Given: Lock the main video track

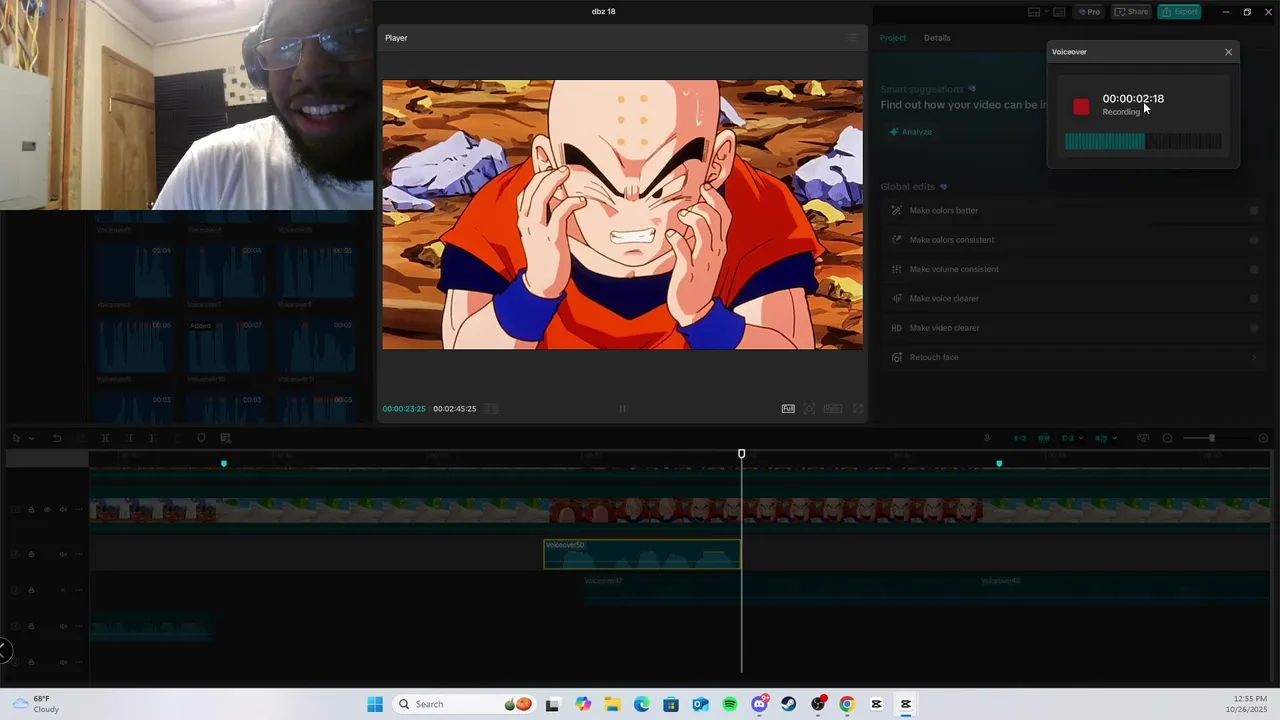Looking at the screenshot, I should [31, 510].
